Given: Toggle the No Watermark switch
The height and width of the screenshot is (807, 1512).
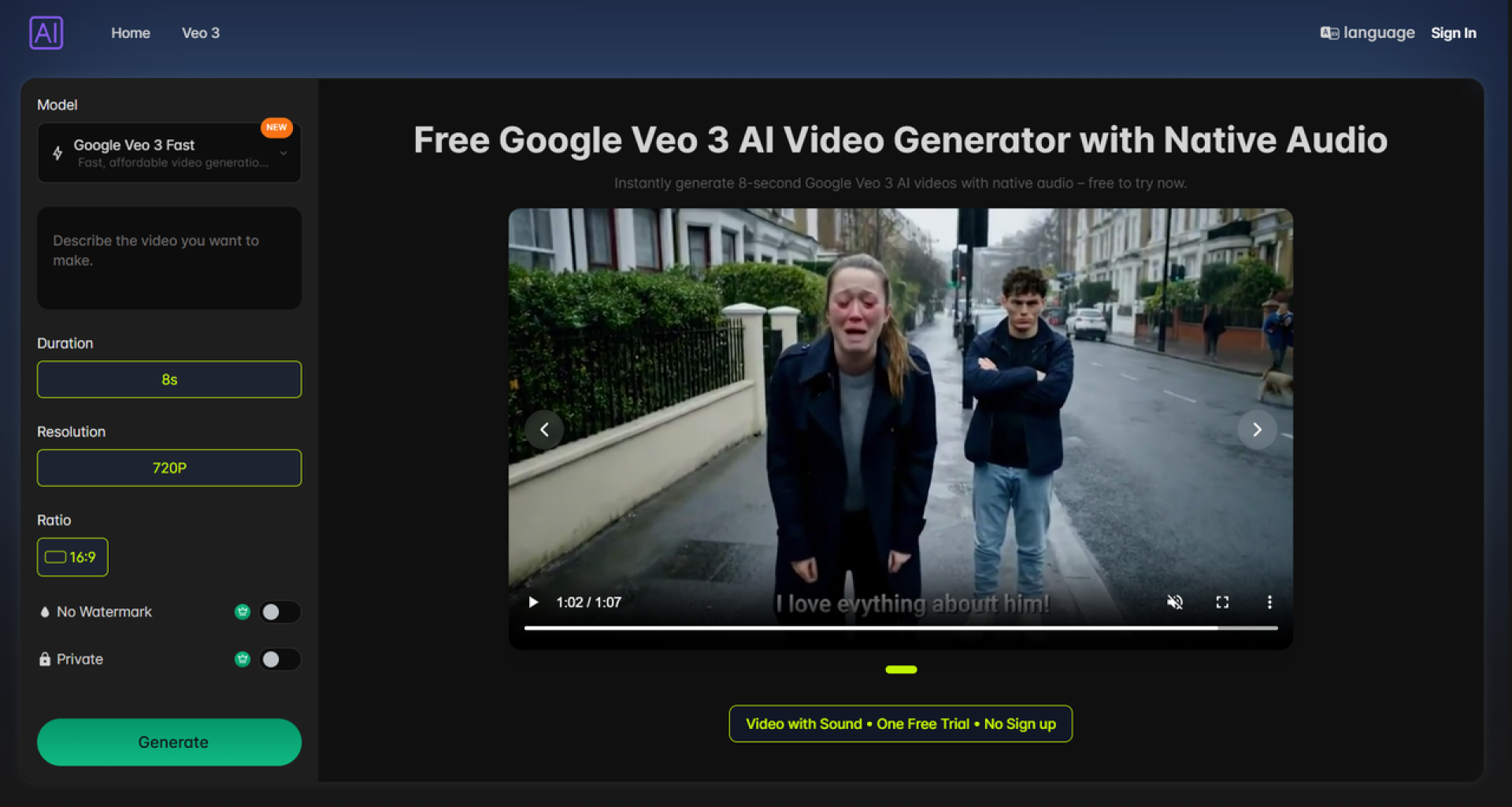Looking at the screenshot, I should (x=280, y=612).
